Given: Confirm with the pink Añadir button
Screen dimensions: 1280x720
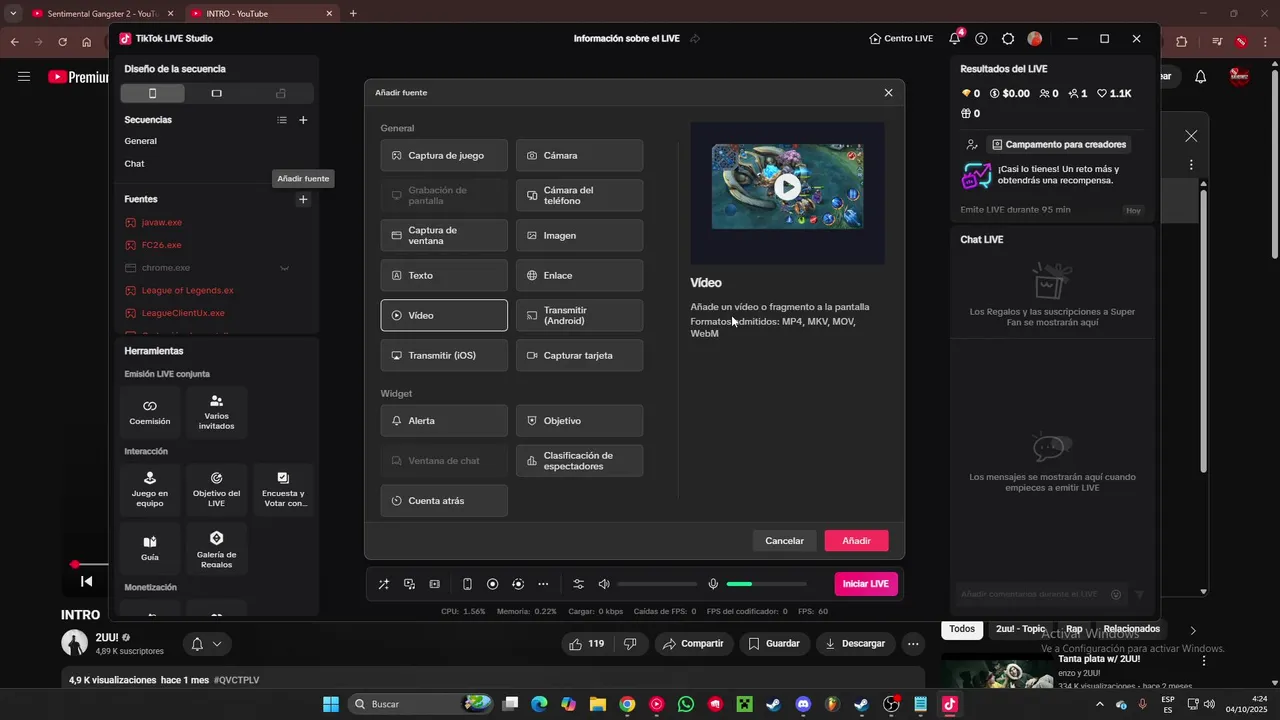Looking at the screenshot, I should (856, 541).
